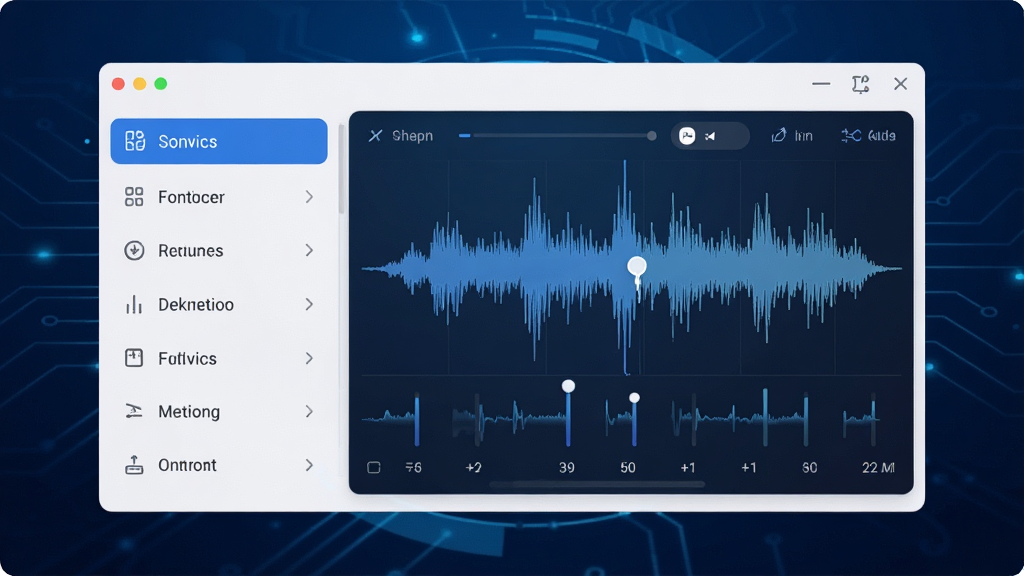Click the Inn button label
Screen dimensions: 1024x576
pyautogui.click(x=803, y=136)
